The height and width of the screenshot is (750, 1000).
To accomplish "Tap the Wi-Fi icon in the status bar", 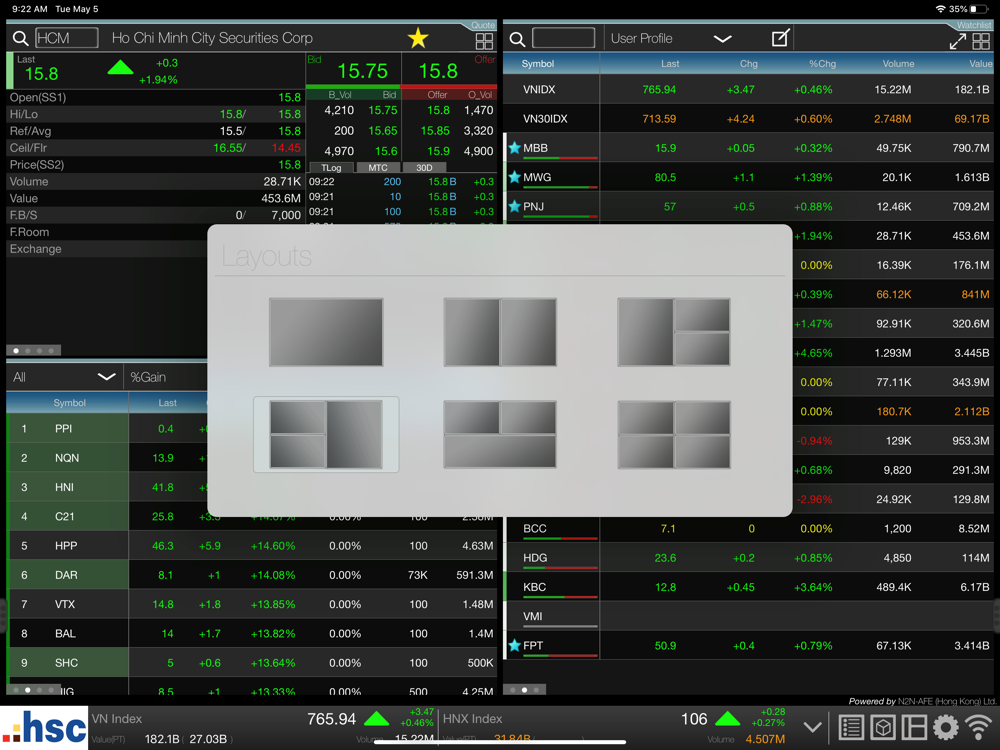I will pyautogui.click(x=940, y=9).
